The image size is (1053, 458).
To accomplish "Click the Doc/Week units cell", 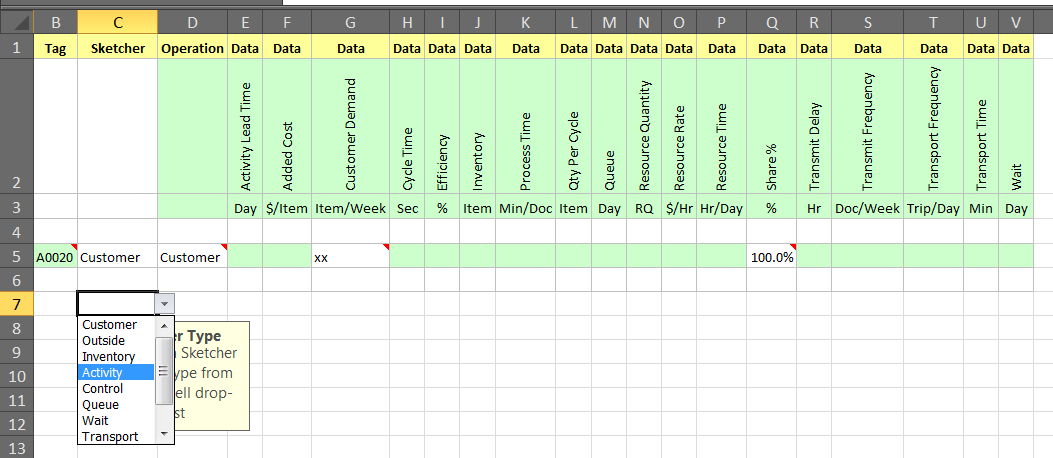I will (x=868, y=208).
